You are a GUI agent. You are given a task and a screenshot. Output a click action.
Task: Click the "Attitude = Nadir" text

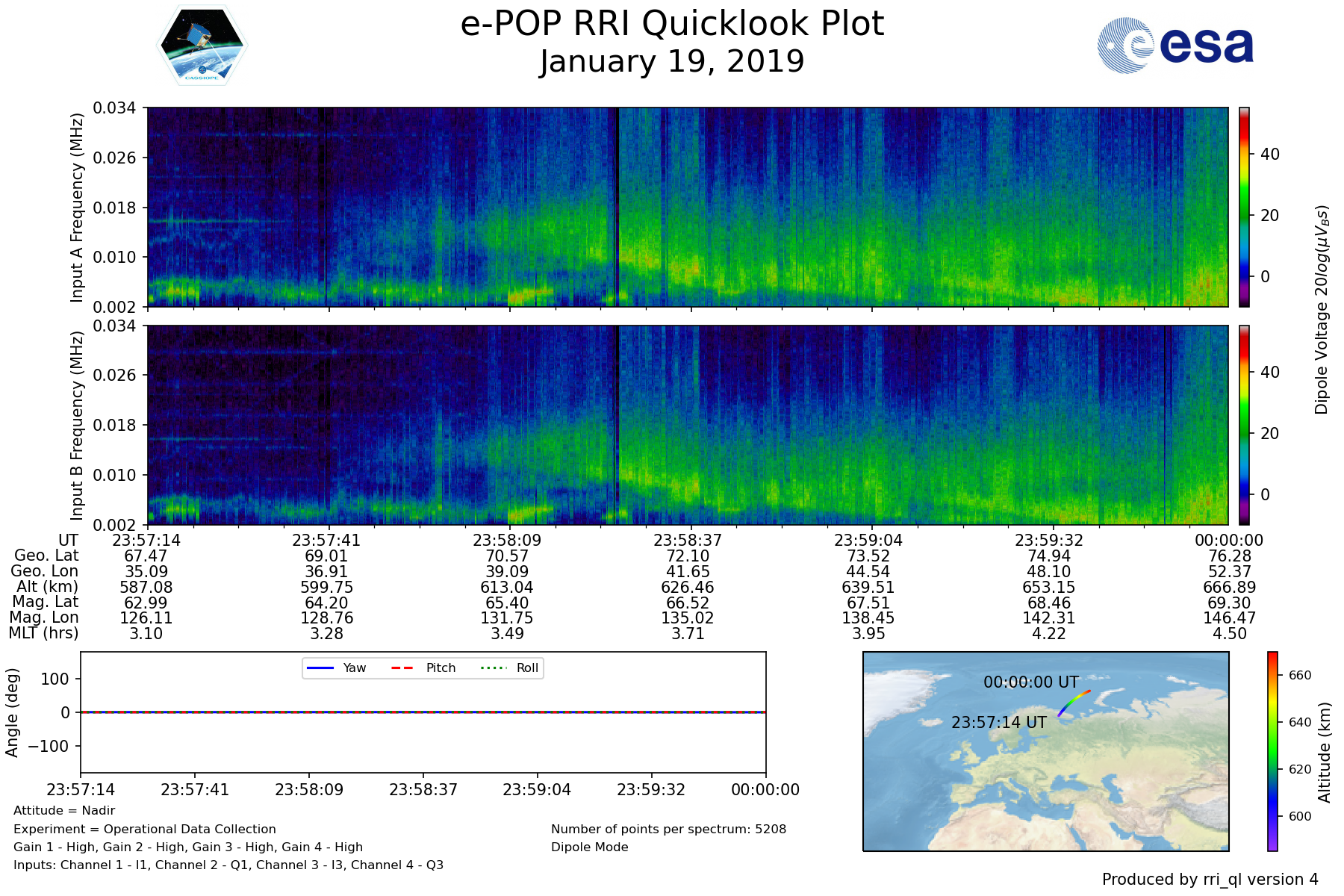pos(64,811)
